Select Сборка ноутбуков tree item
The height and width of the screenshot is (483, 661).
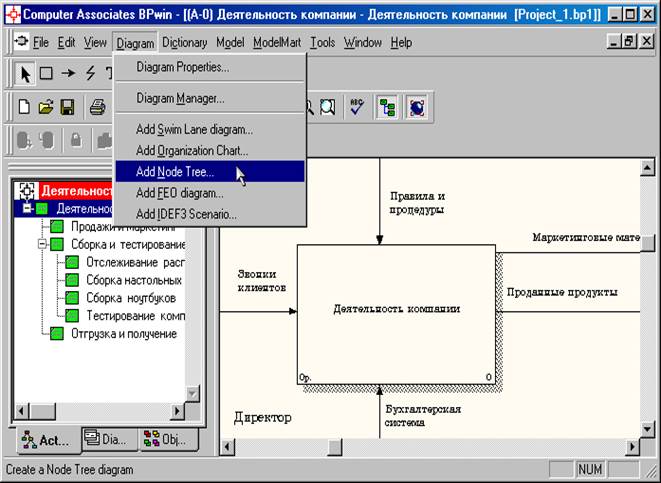pos(131,298)
